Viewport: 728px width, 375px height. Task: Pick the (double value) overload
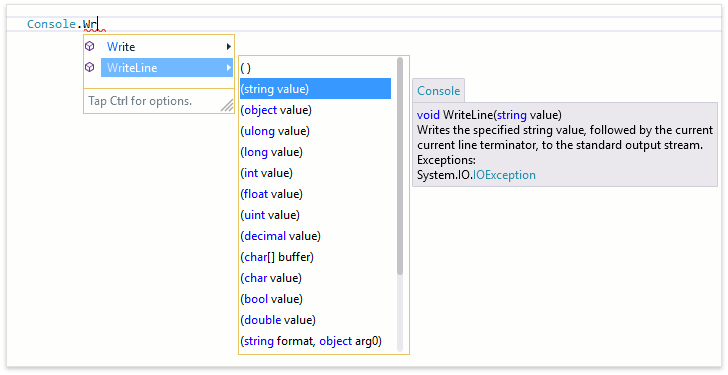[316, 320]
